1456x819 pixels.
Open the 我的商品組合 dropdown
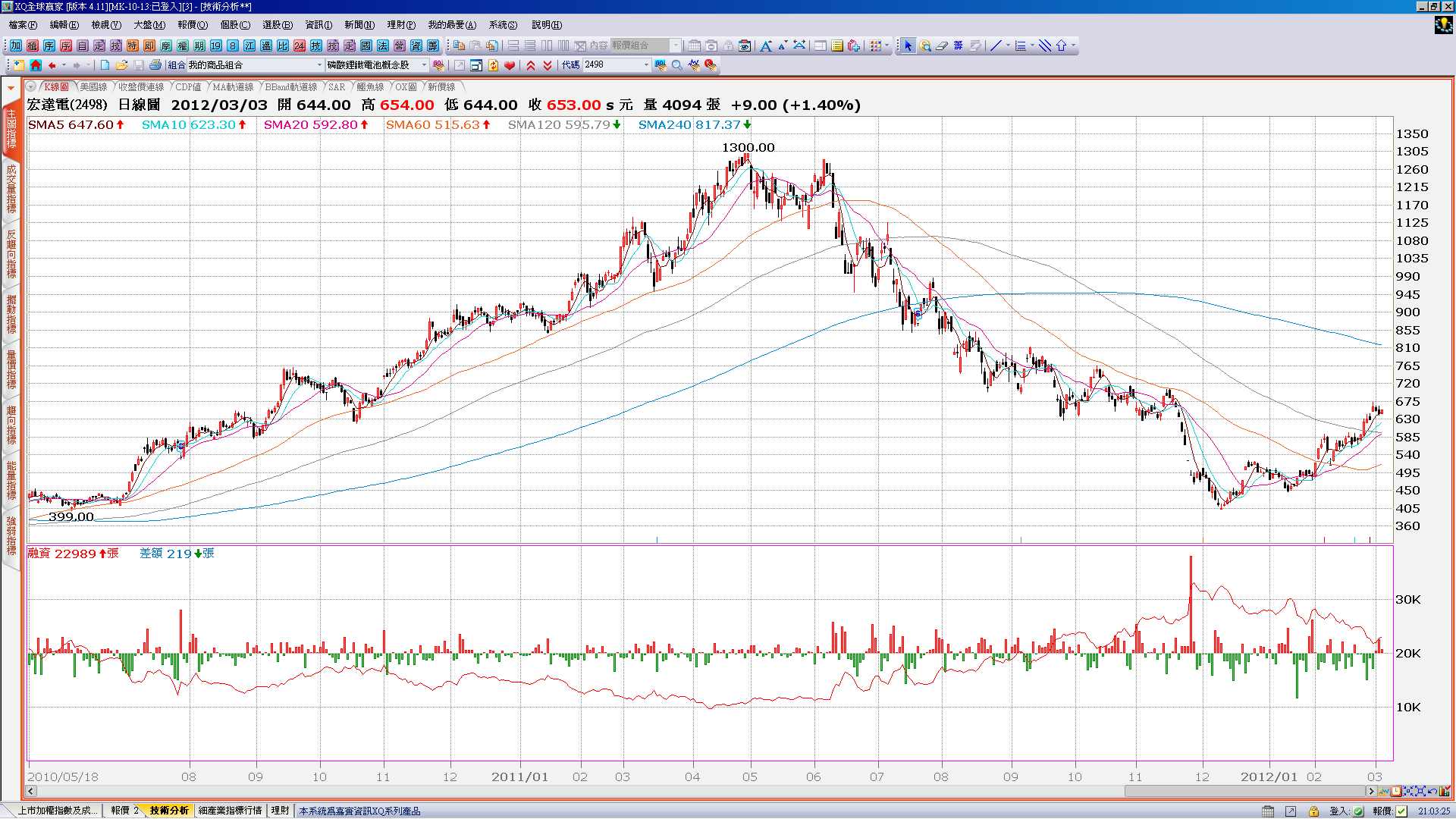point(319,65)
